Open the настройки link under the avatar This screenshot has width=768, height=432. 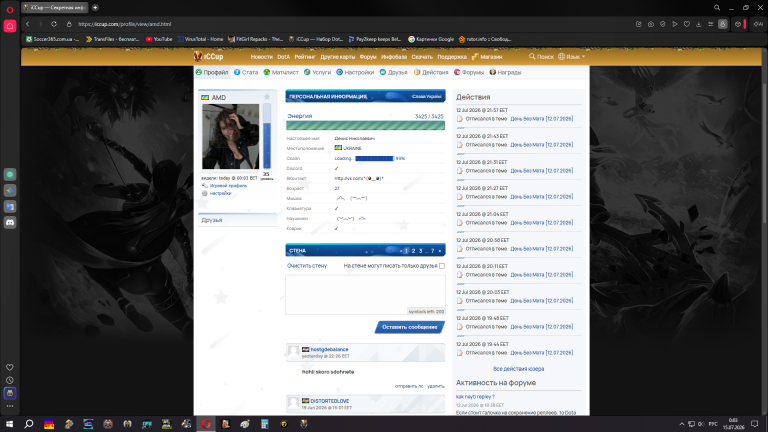point(220,193)
